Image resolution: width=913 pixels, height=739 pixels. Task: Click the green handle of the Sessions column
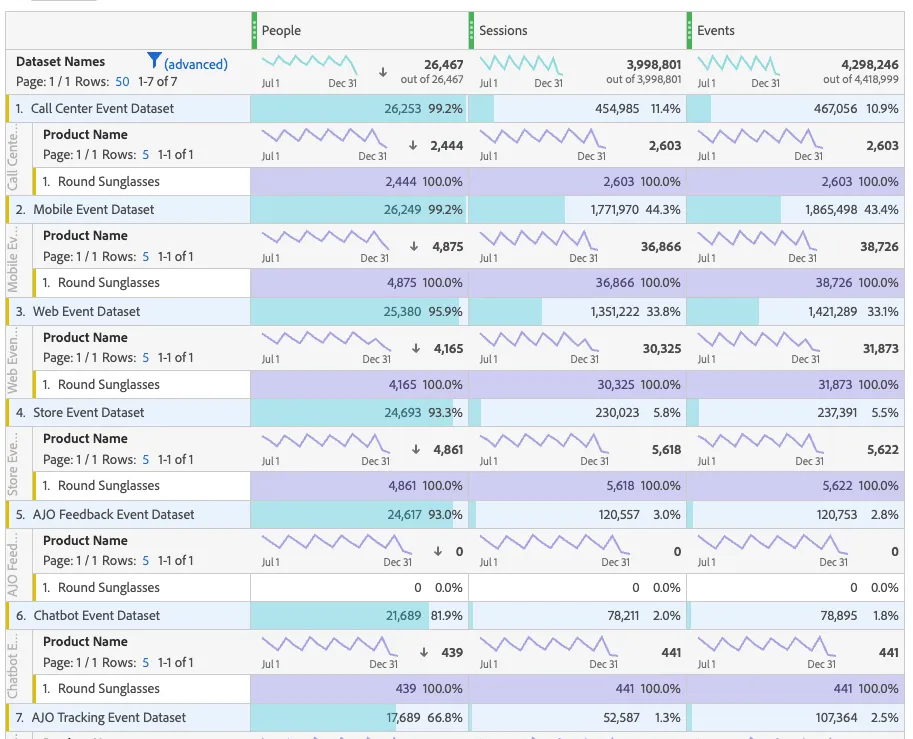pos(472,30)
